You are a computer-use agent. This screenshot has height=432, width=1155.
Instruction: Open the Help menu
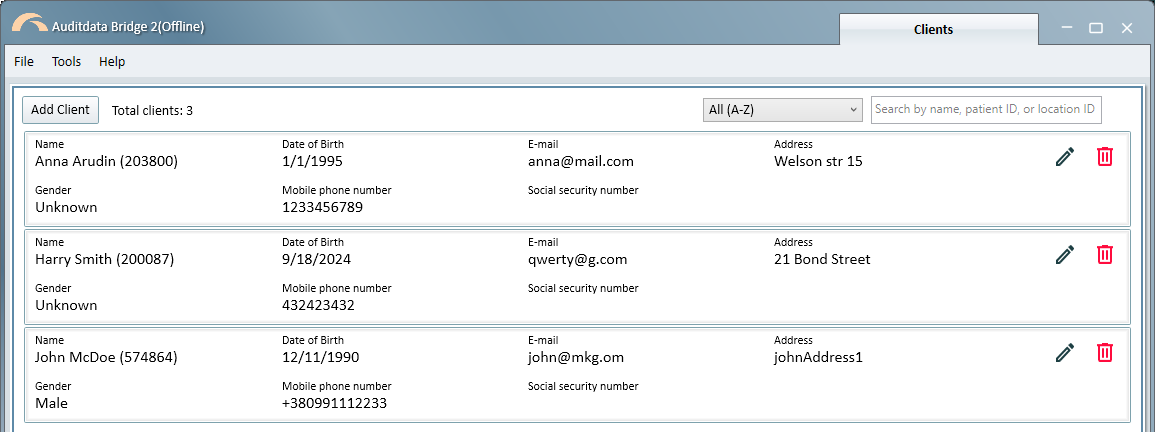pos(112,62)
